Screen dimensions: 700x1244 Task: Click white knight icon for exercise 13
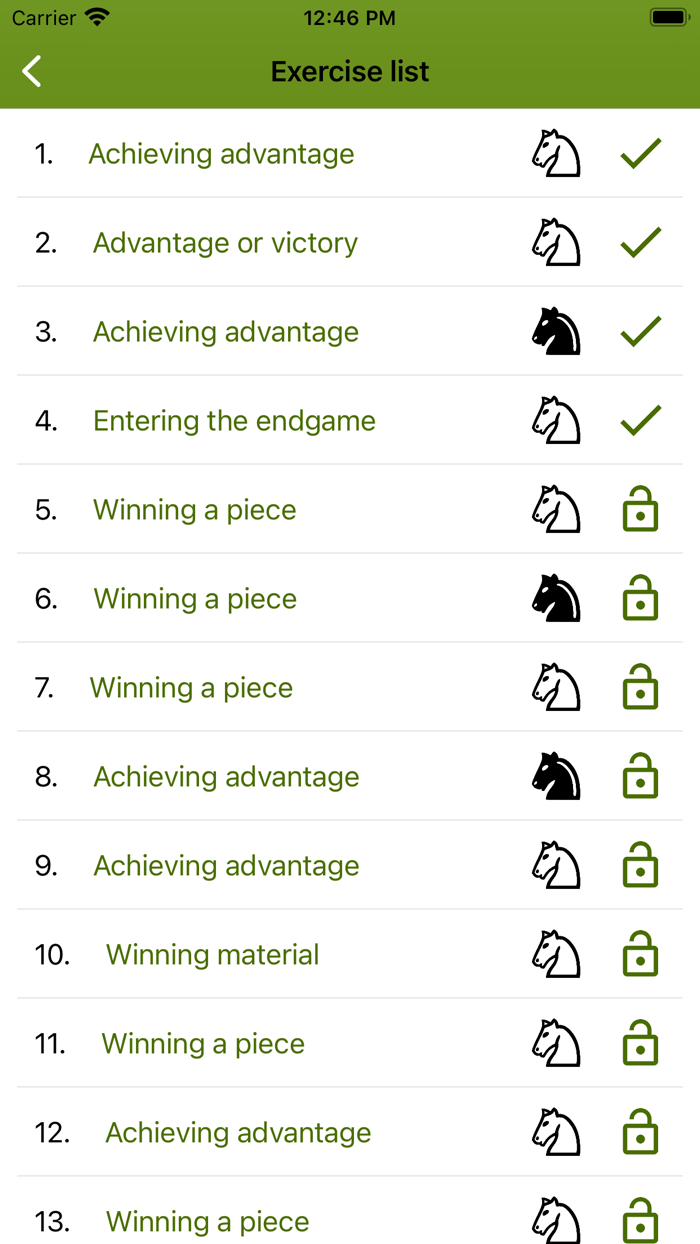click(x=556, y=1221)
